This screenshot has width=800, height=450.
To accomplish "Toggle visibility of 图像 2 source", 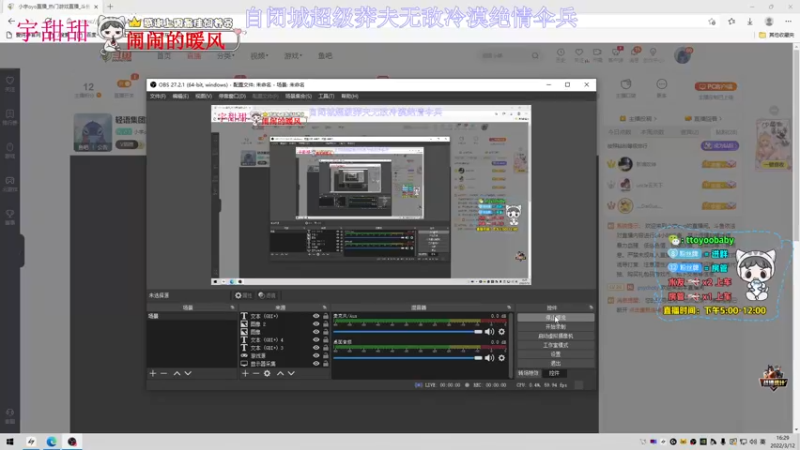I will (316, 324).
